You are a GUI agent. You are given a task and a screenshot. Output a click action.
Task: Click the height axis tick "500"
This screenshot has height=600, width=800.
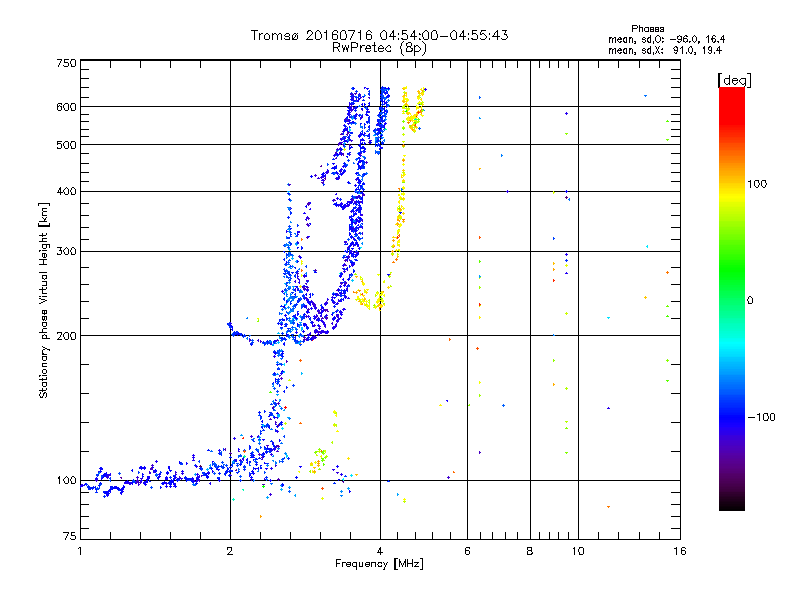coord(67,145)
